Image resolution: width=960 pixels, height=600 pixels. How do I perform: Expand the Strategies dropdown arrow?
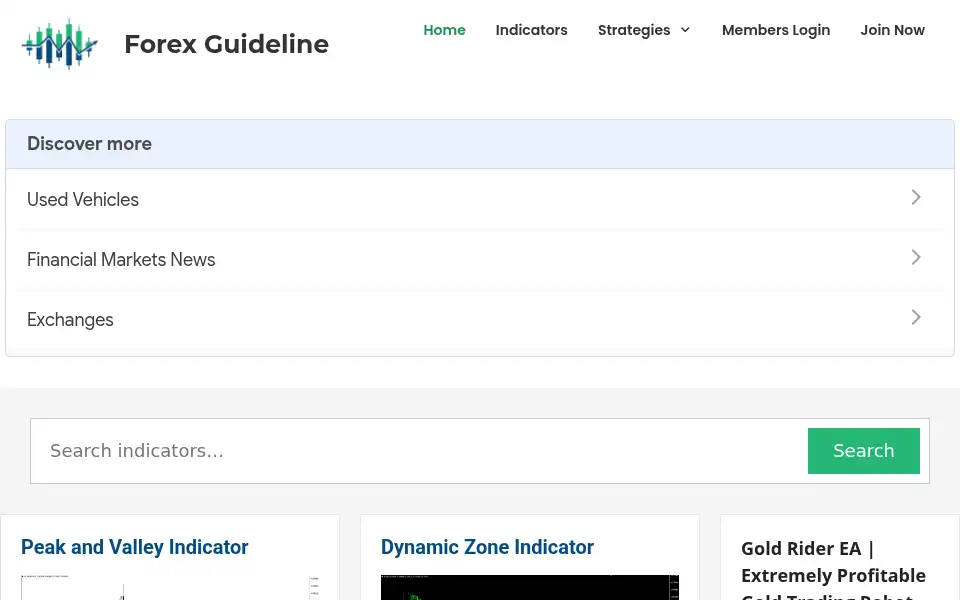685,30
